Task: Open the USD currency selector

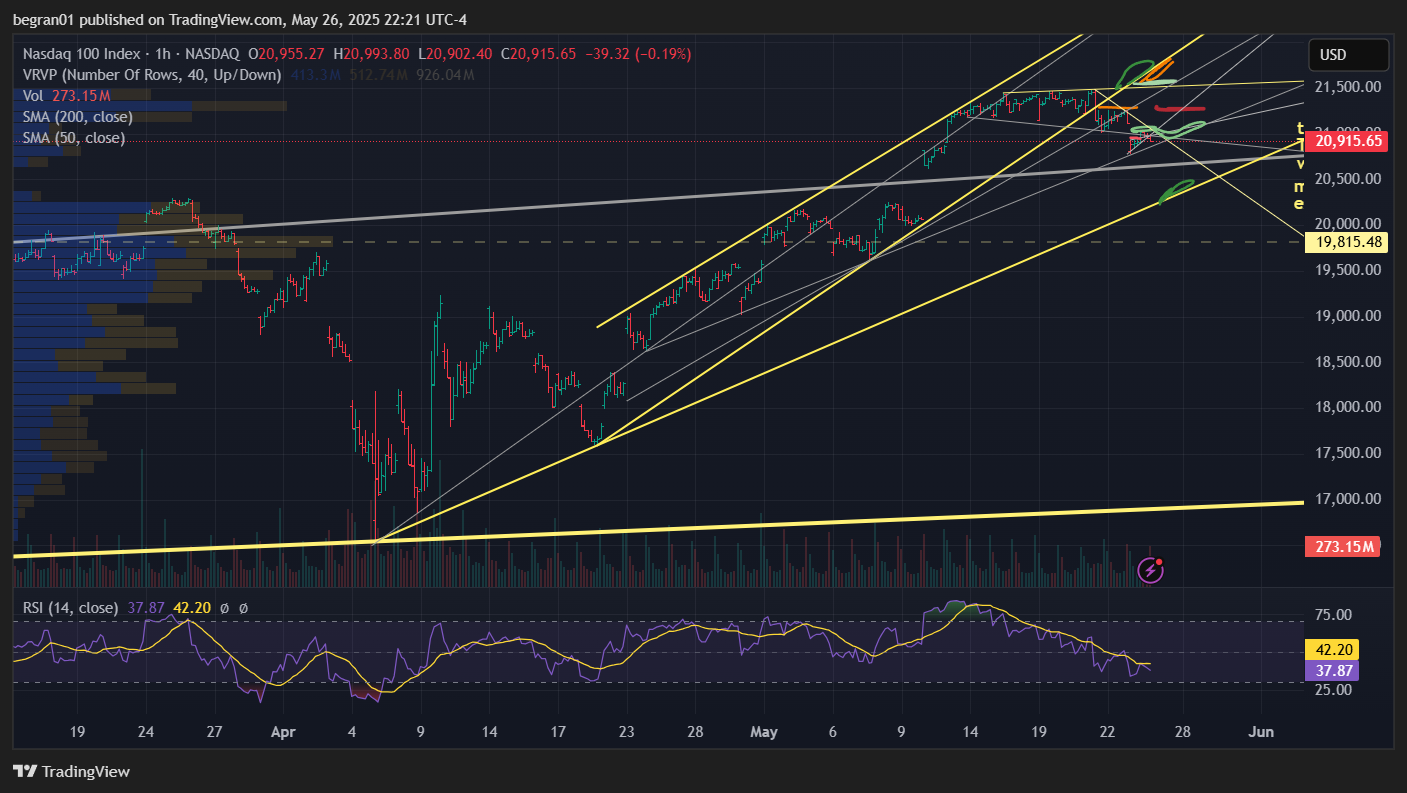Action: [x=1349, y=54]
